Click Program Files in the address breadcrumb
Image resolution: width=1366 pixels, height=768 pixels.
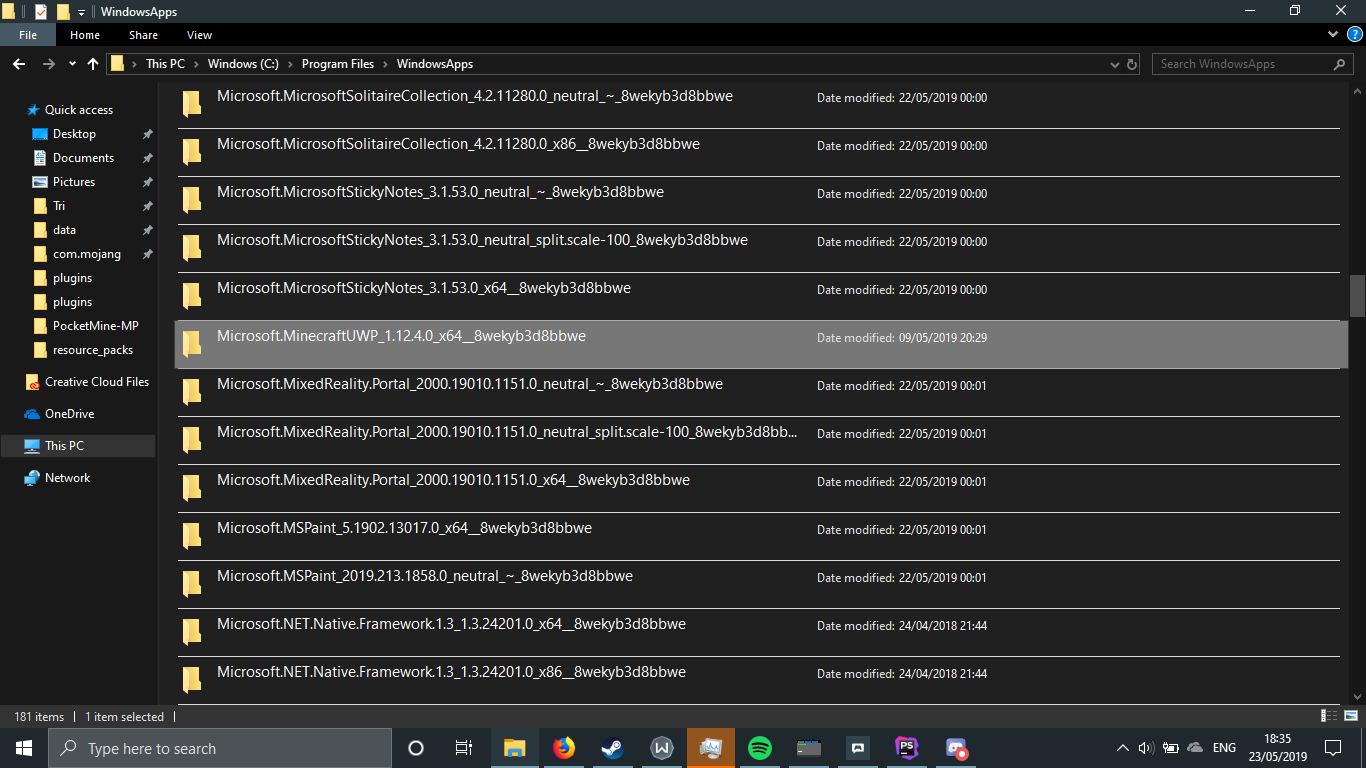pyautogui.click(x=337, y=64)
